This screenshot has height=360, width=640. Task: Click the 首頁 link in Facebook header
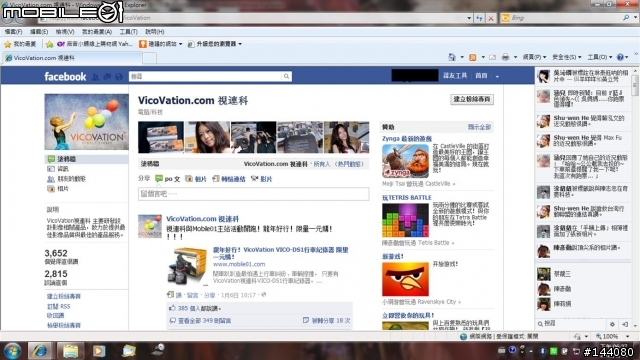(x=481, y=76)
